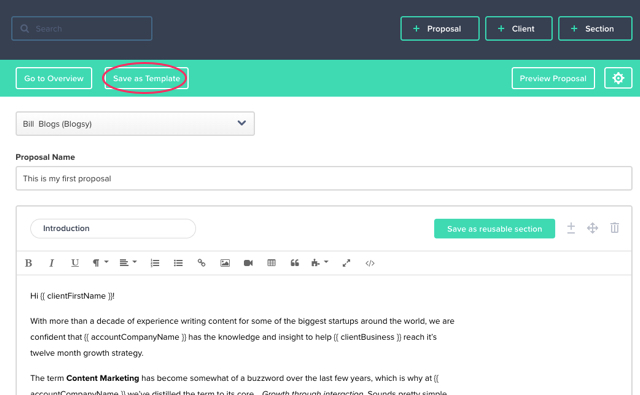Insert a table into the section
Image resolution: width=640 pixels, height=395 pixels.
pyautogui.click(x=271, y=263)
